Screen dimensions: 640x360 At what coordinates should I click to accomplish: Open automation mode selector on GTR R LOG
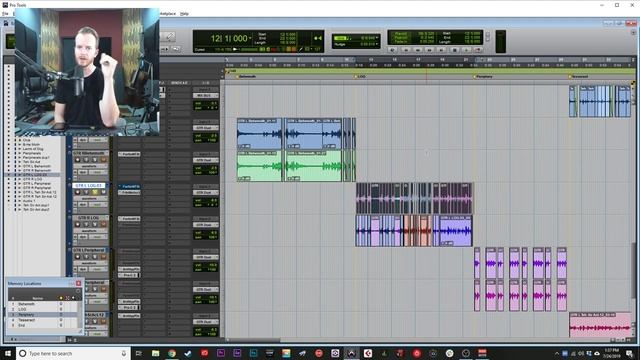pos(98,237)
